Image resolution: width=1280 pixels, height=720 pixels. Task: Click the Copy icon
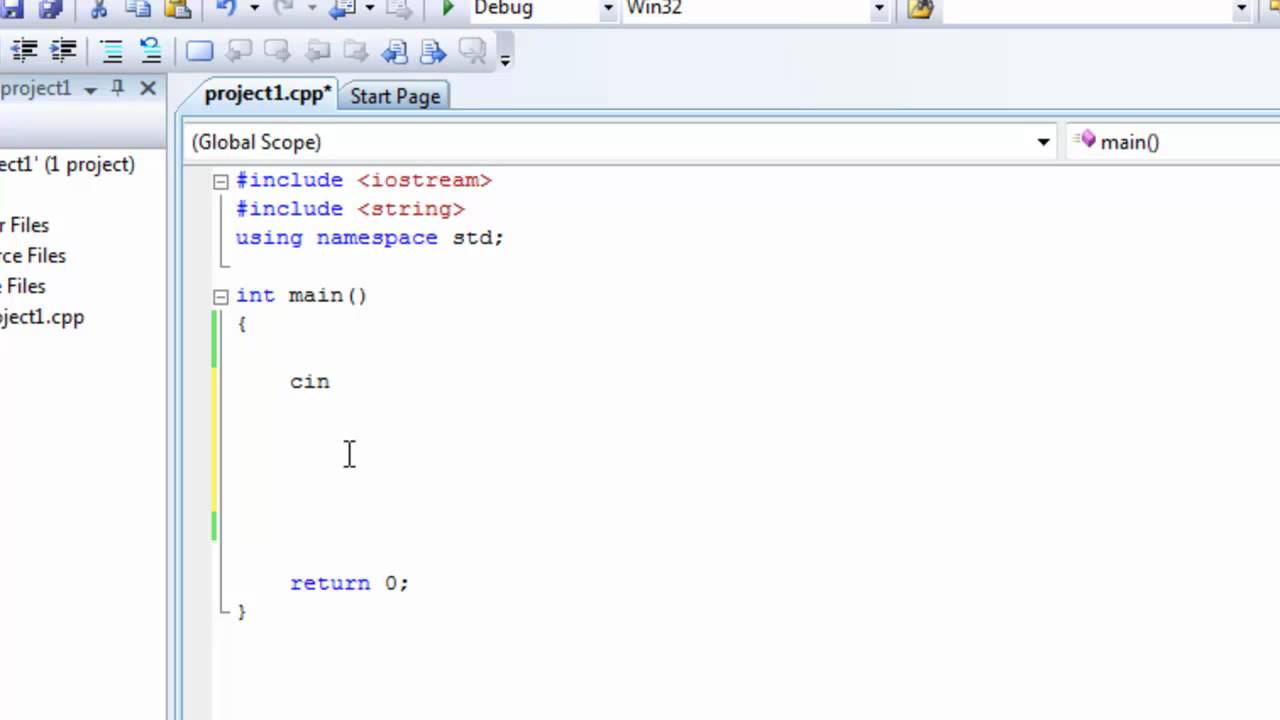click(x=138, y=8)
